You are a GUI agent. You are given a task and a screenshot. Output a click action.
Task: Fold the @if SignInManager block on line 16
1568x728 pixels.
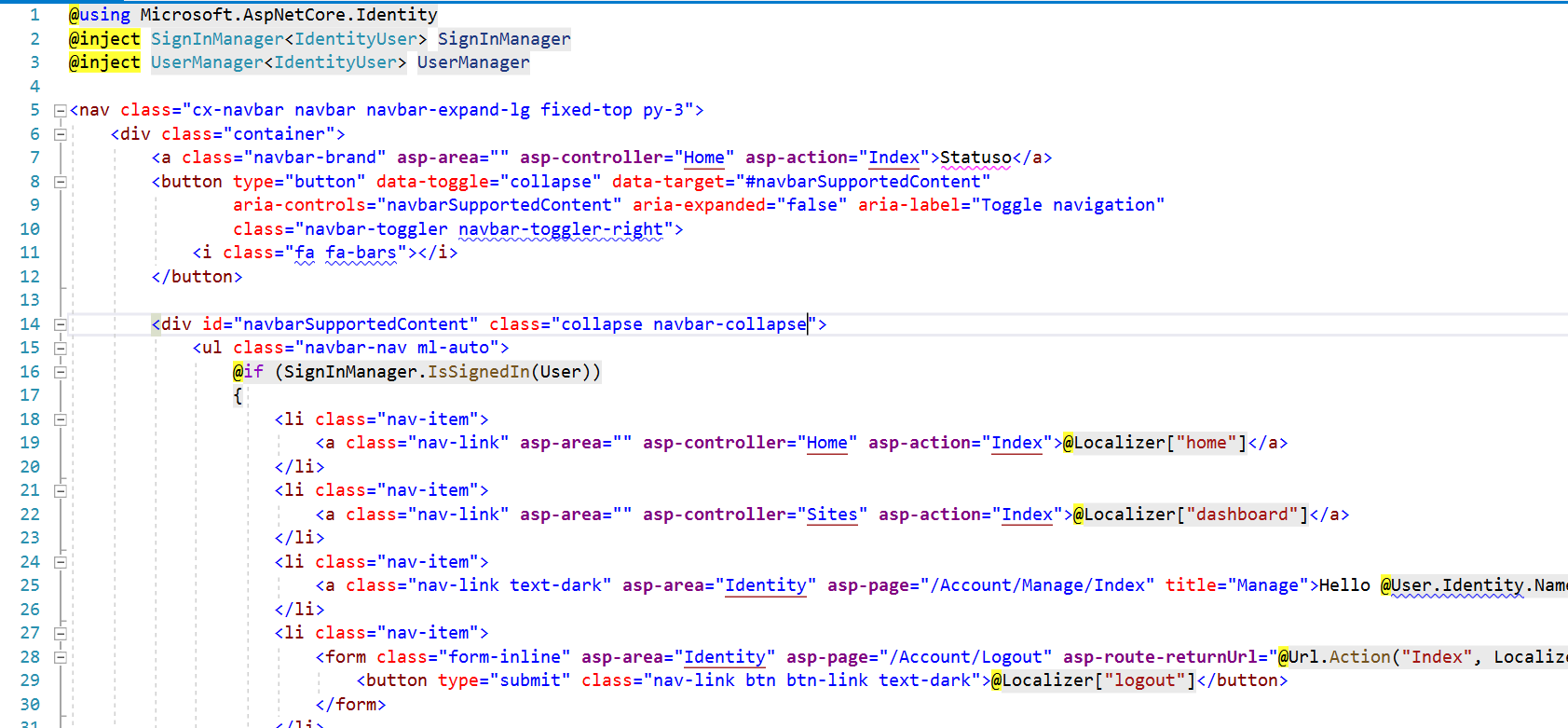[61, 372]
